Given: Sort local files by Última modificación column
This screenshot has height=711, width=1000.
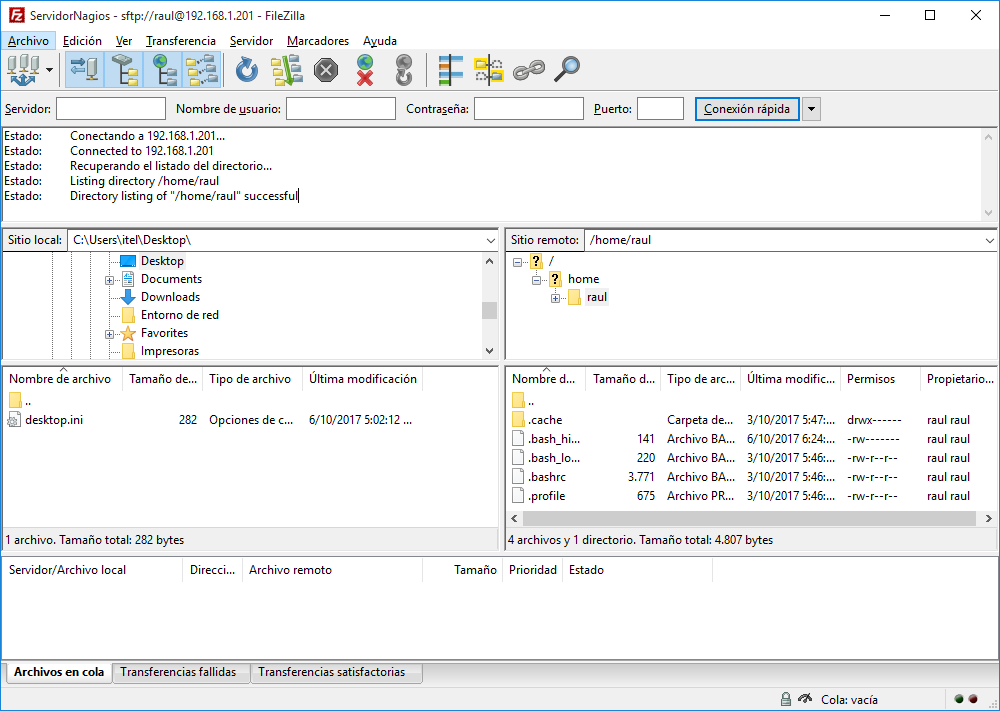Looking at the screenshot, I should (363, 379).
